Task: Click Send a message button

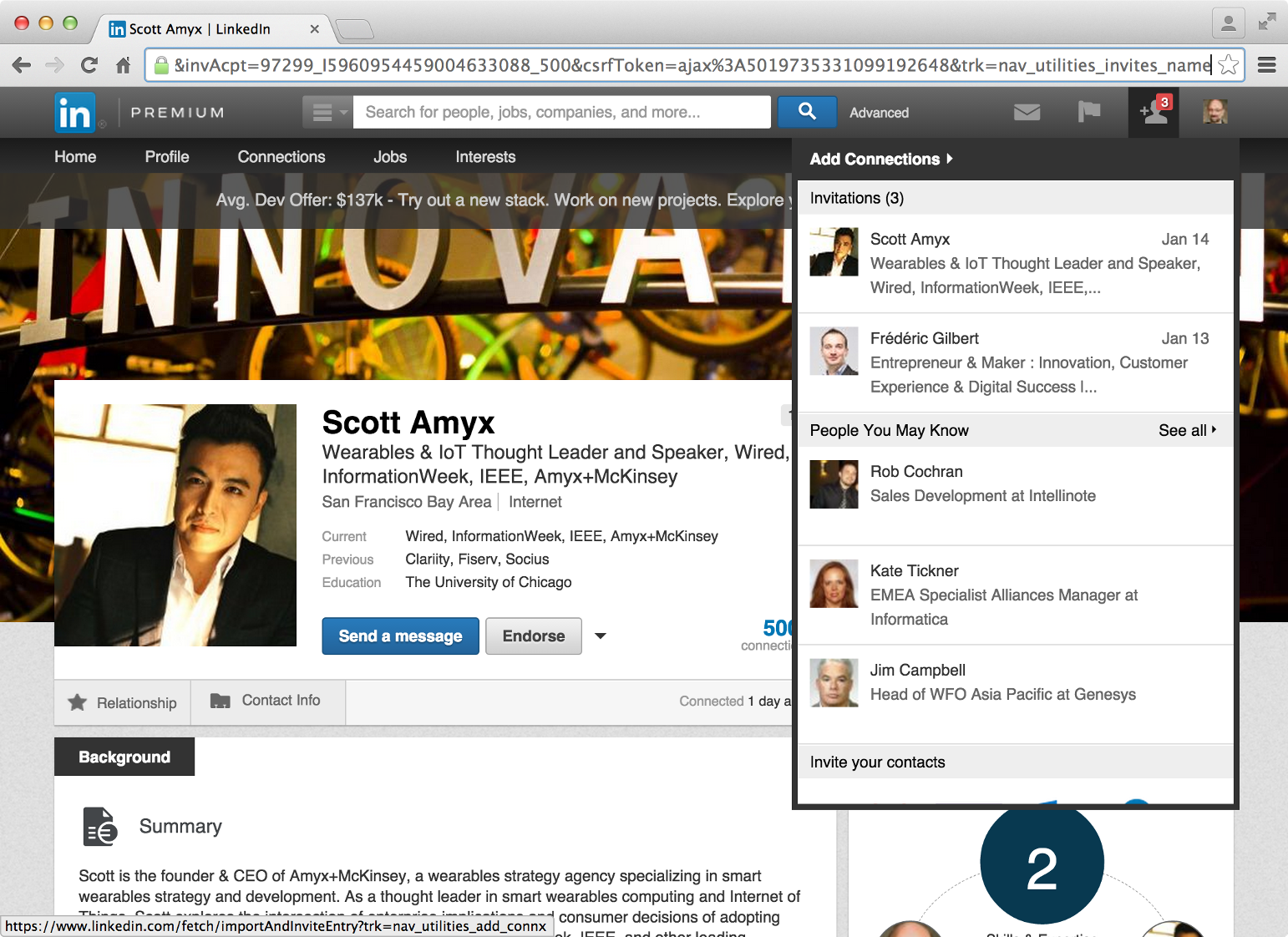Action: (401, 636)
